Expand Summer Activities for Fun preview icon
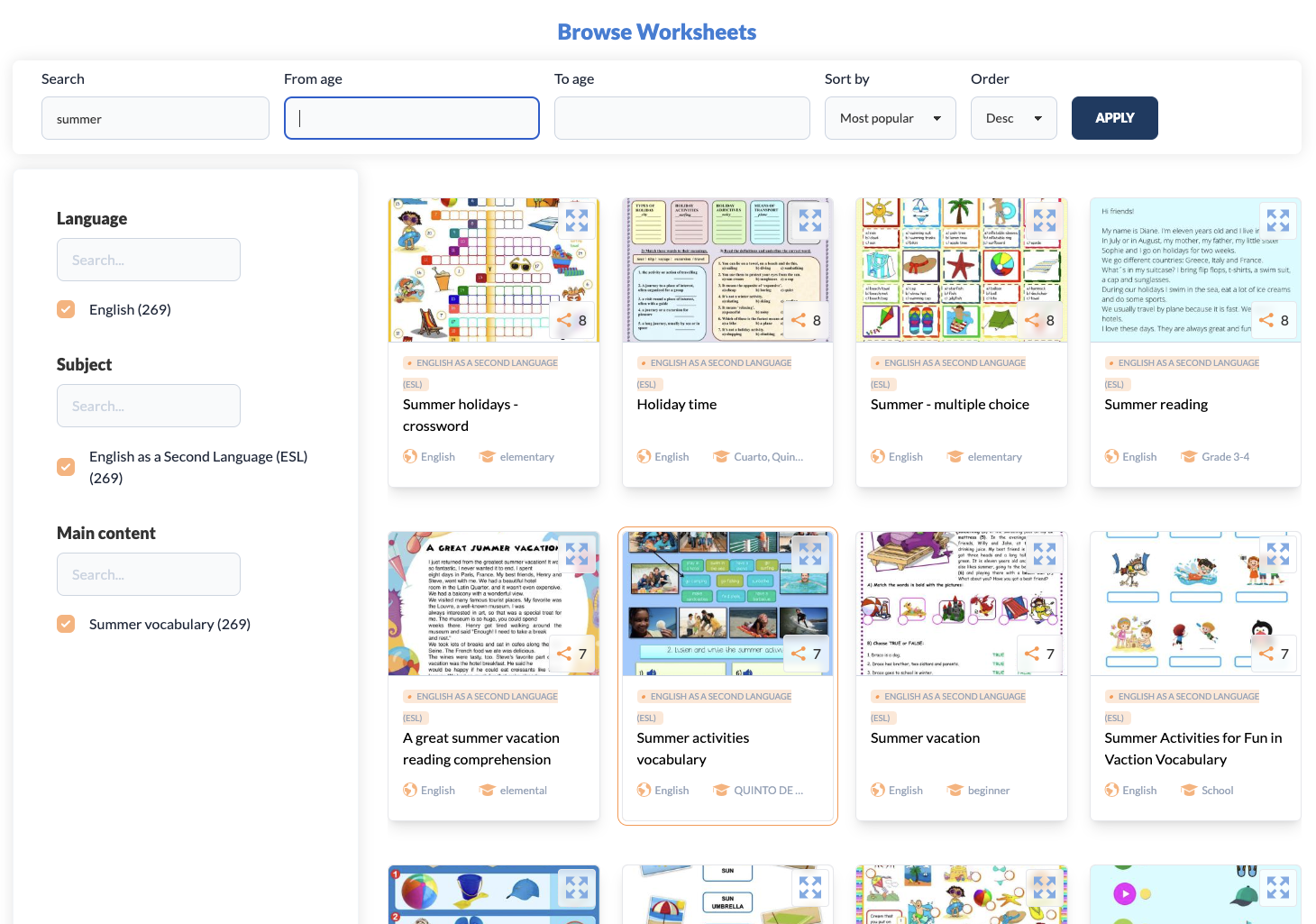Screen dimensions: 1316x924 click(1277, 553)
